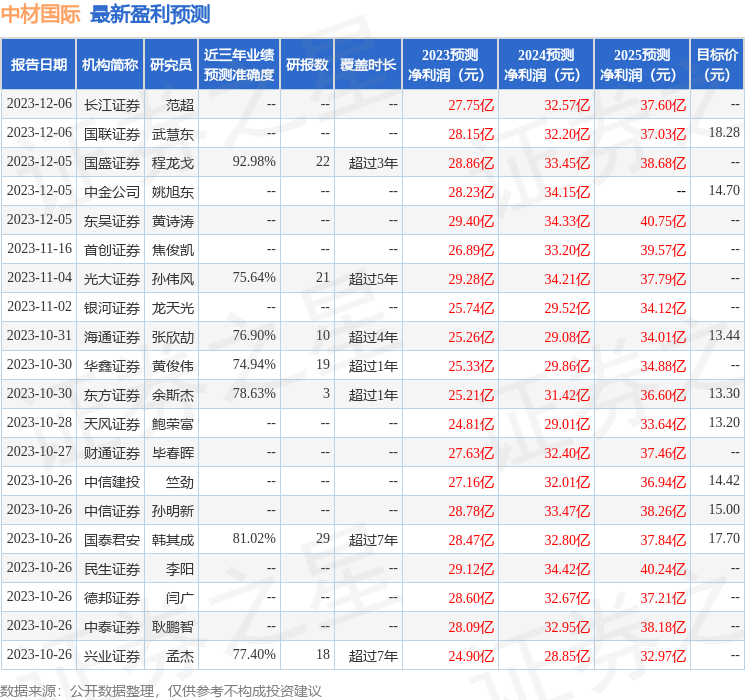Select the 研报数 column header
The height and width of the screenshot is (700, 745).
tap(307, 65)
